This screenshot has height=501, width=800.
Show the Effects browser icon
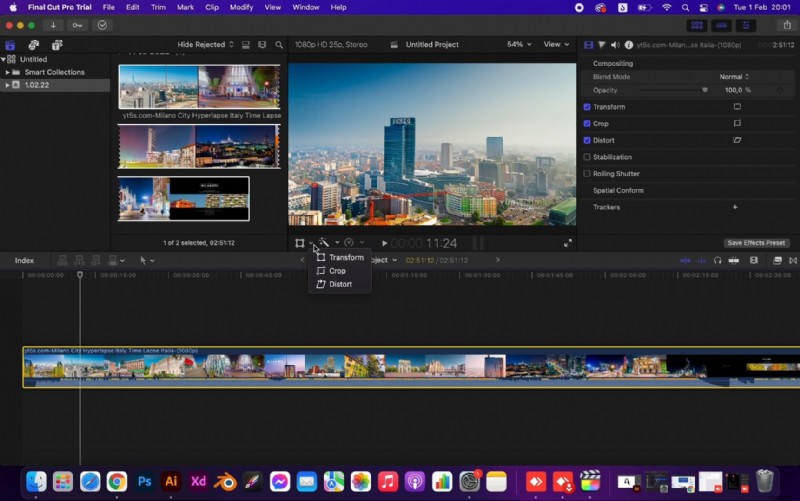coord(777,261)
